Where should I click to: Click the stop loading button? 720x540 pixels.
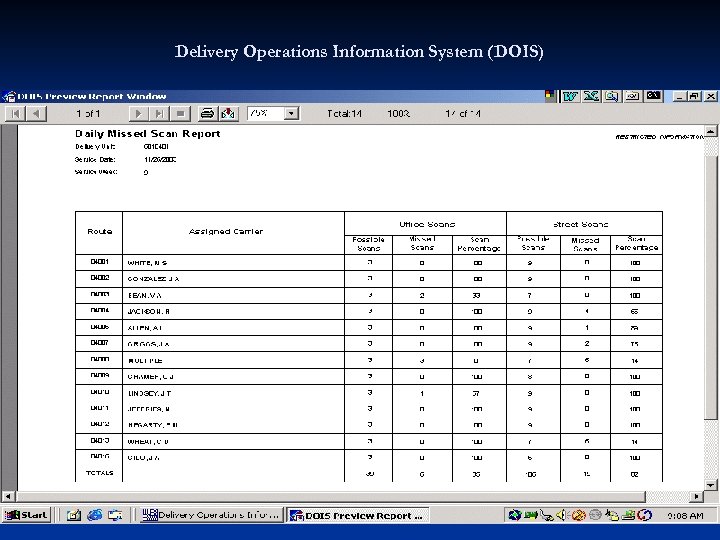tap(180, 113)
